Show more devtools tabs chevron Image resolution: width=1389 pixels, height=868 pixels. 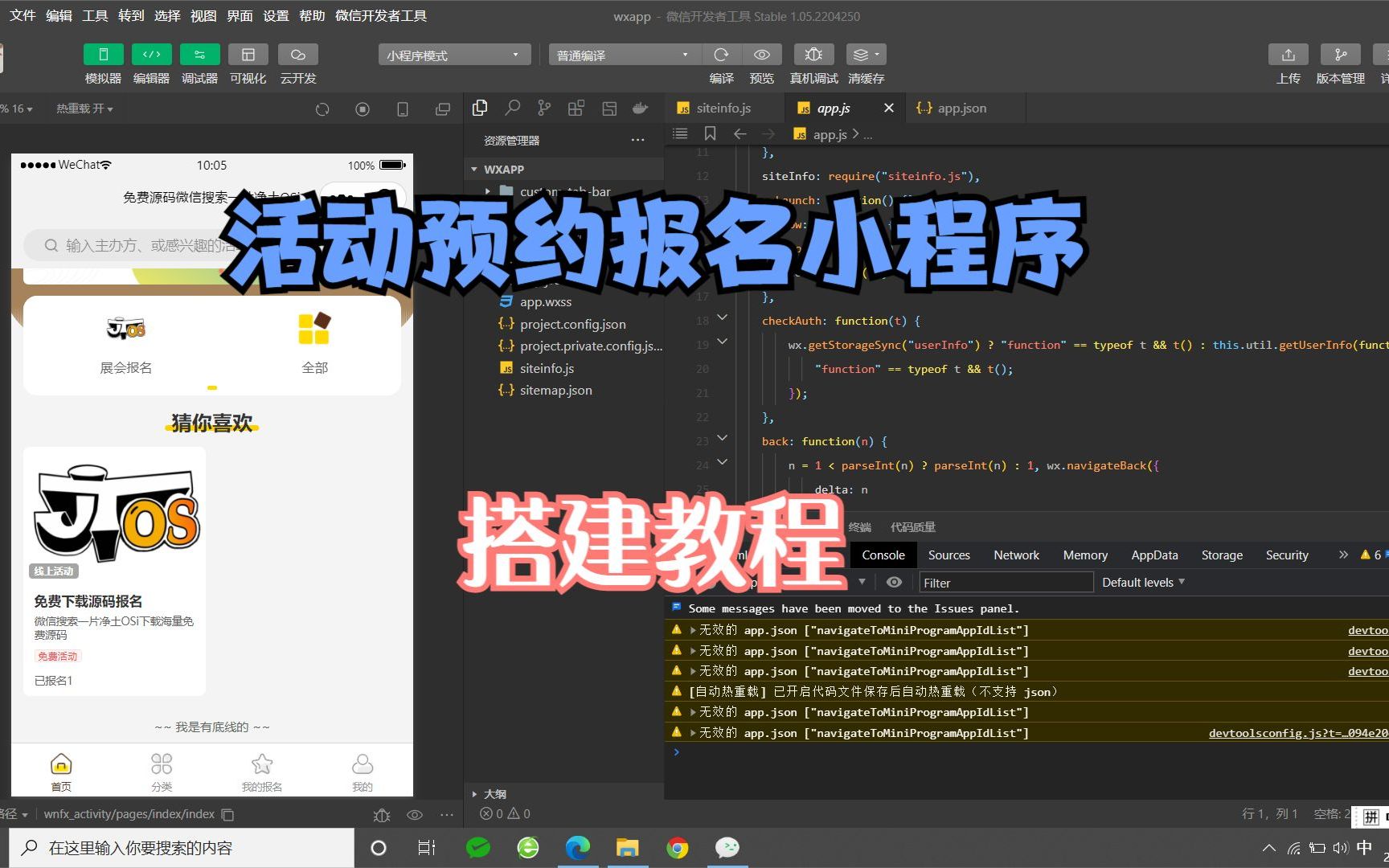(x=1343, y=555)
